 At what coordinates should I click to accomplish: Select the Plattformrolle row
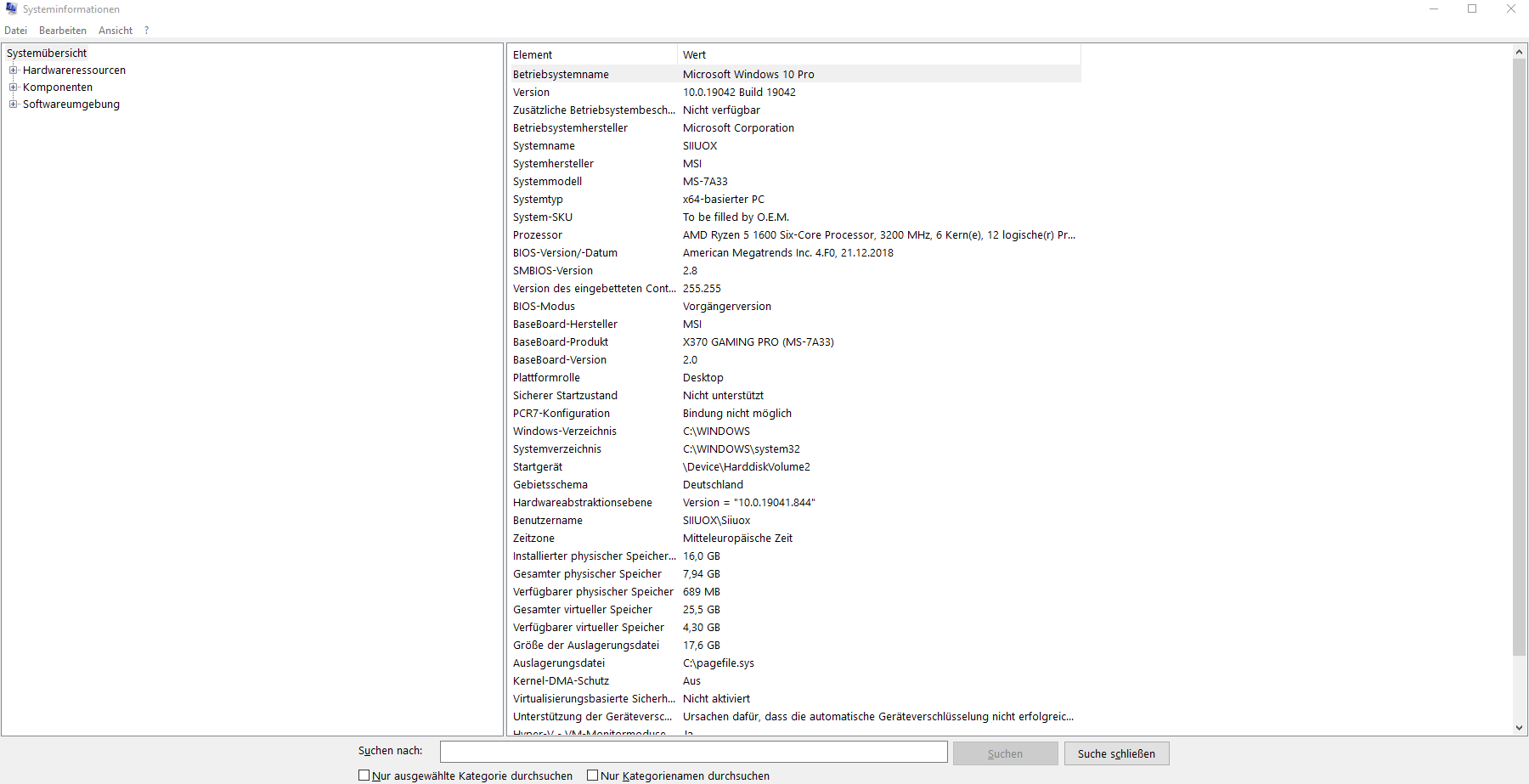(x=794, y=378)
